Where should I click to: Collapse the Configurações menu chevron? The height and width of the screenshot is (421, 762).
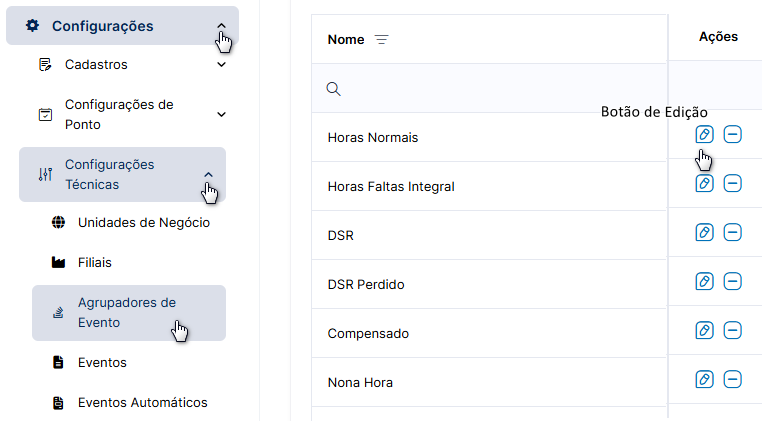[x=221, y=26]
